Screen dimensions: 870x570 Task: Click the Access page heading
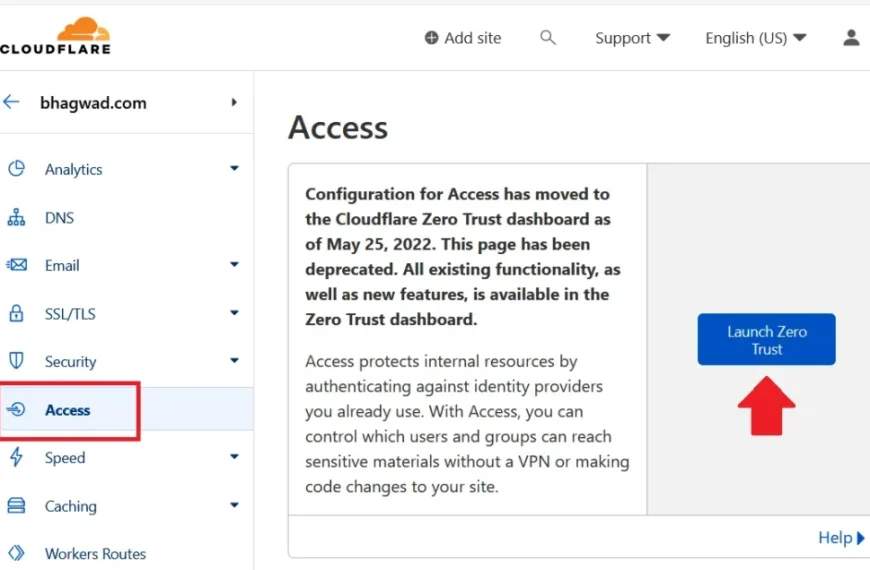(x=338, y=127)
